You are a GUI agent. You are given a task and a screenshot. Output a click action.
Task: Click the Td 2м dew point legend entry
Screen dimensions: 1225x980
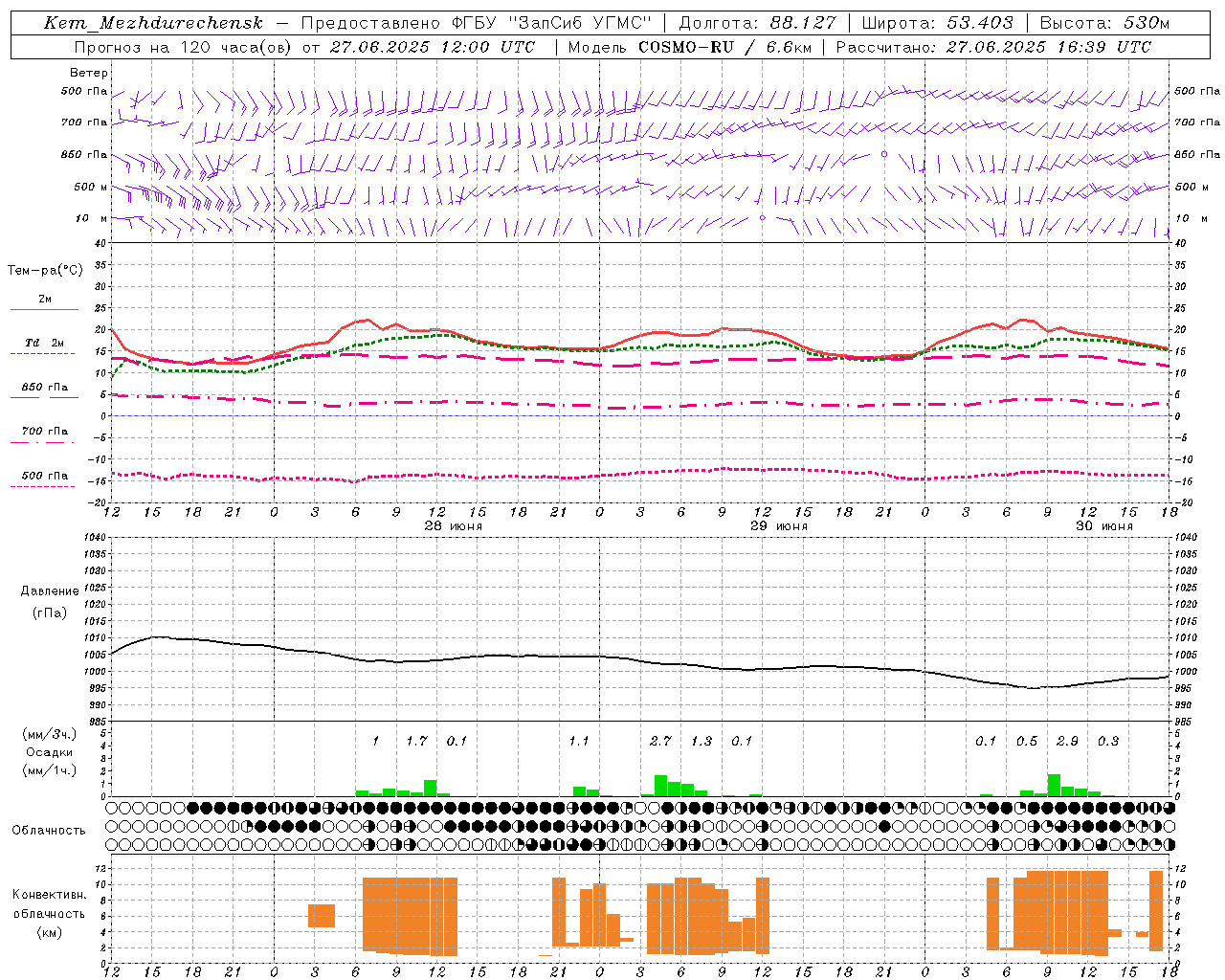[x=45, y=343]
